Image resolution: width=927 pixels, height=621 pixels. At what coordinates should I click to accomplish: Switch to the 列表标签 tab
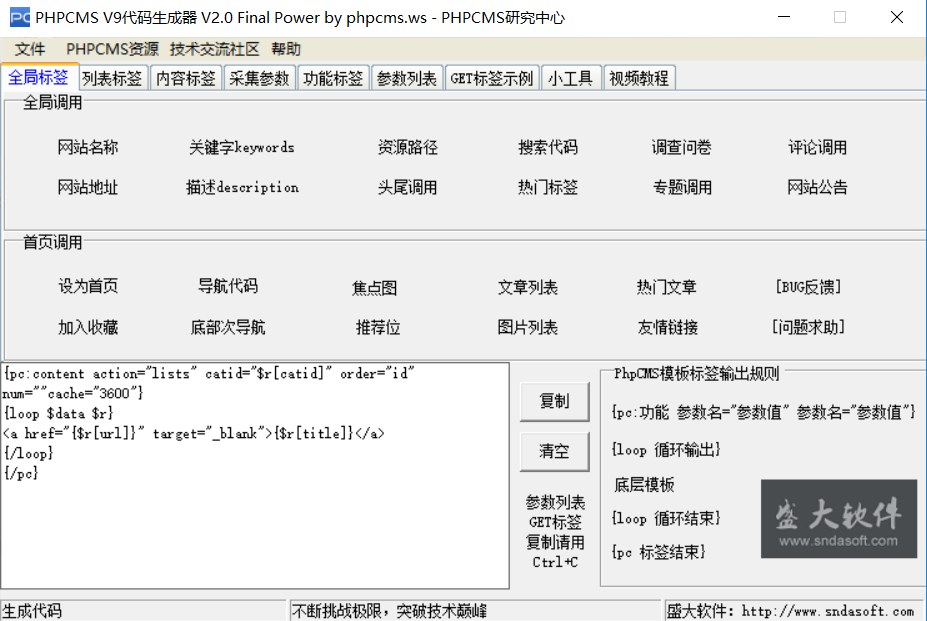[x=112, y=78]
